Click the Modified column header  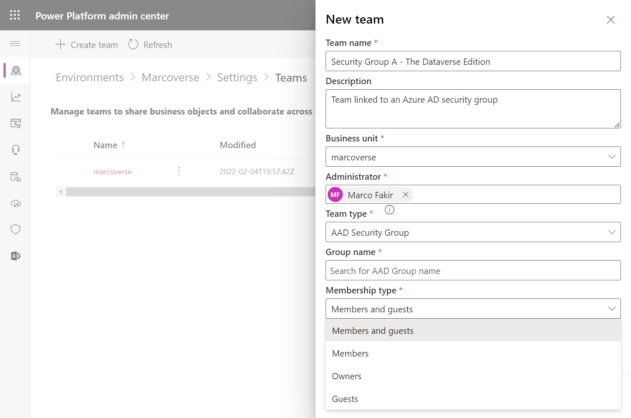pyautogui.click(x=237, y=145)
